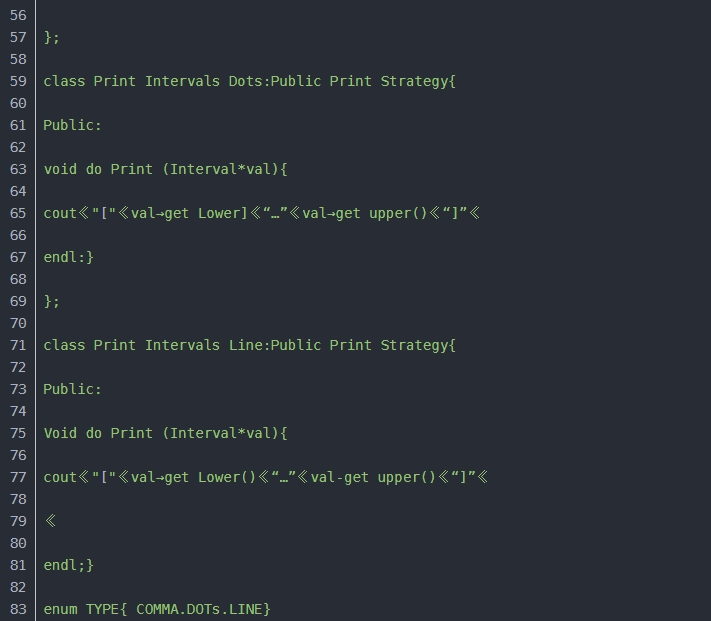Click line number 65 in the gutter
This screenshot has height=621, width=711.
tap(17, 213)
